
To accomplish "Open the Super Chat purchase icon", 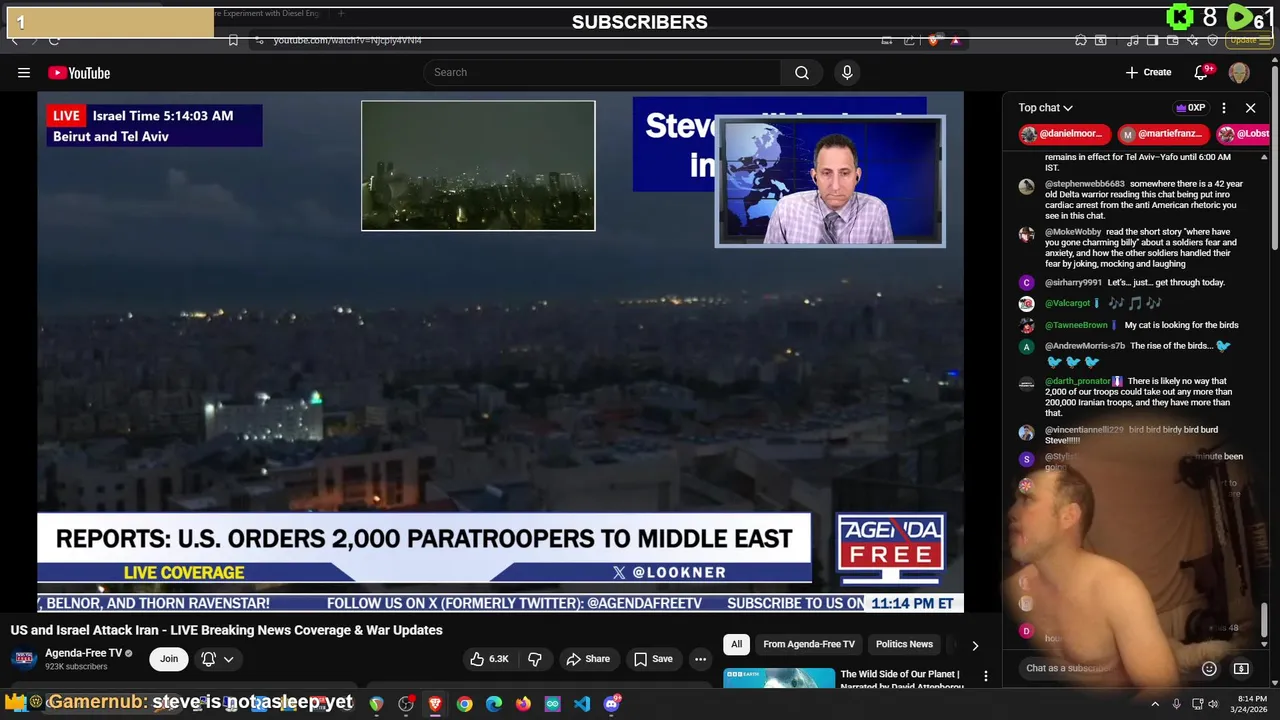I will (1241, 668).
